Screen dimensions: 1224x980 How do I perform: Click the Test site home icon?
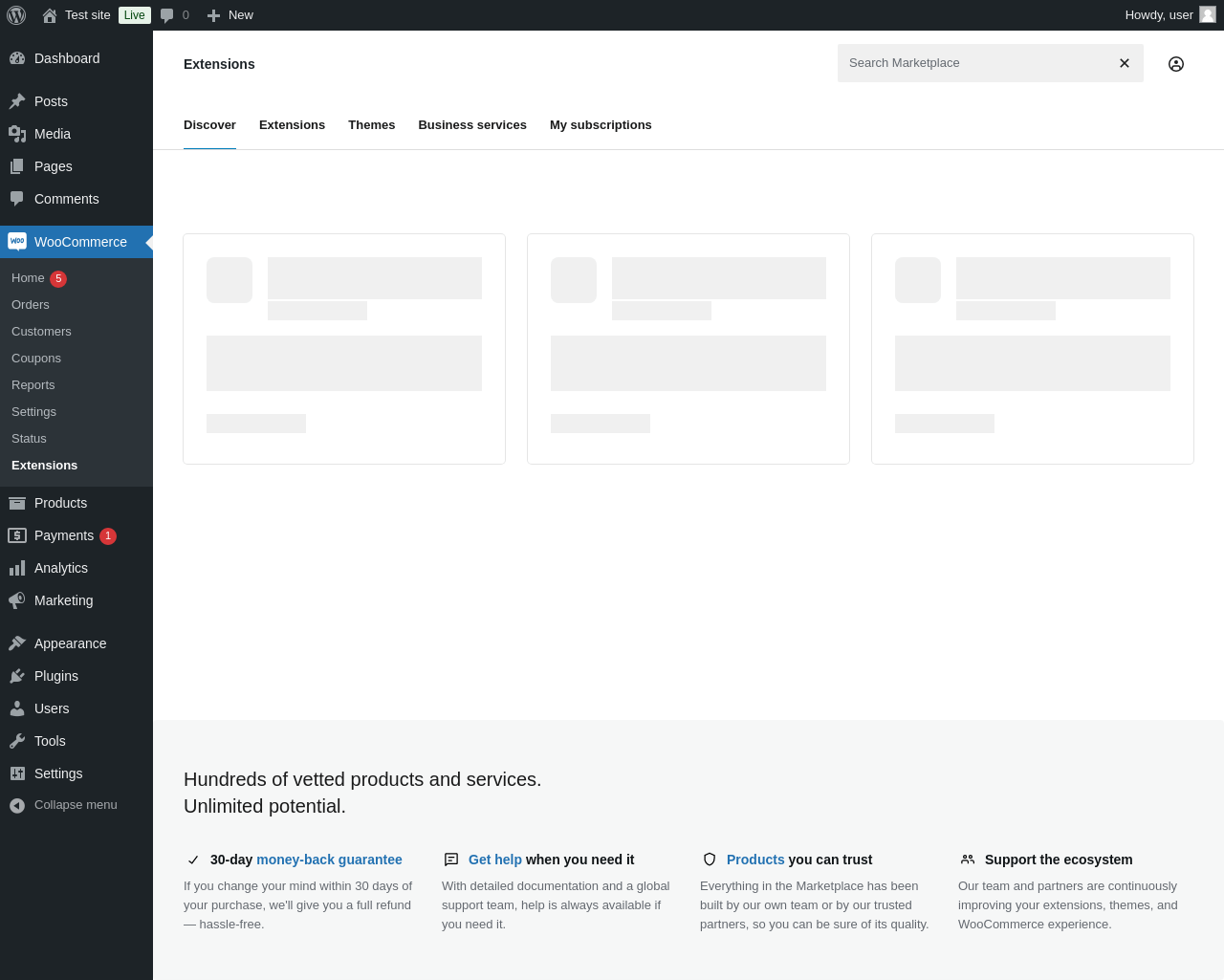tap(50, 15)
